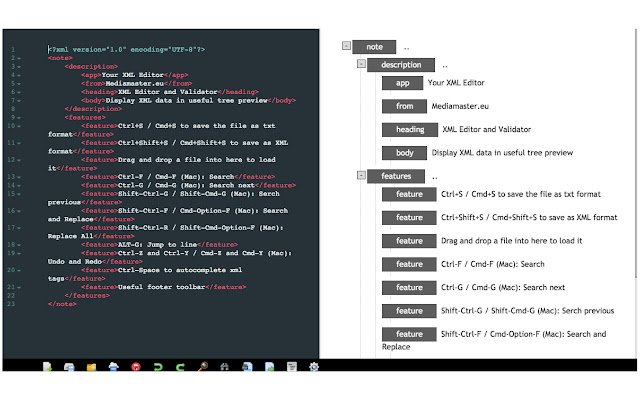
Task: Select feature tag beside Ctrl+S txt format
Action: tap(409, 194)
